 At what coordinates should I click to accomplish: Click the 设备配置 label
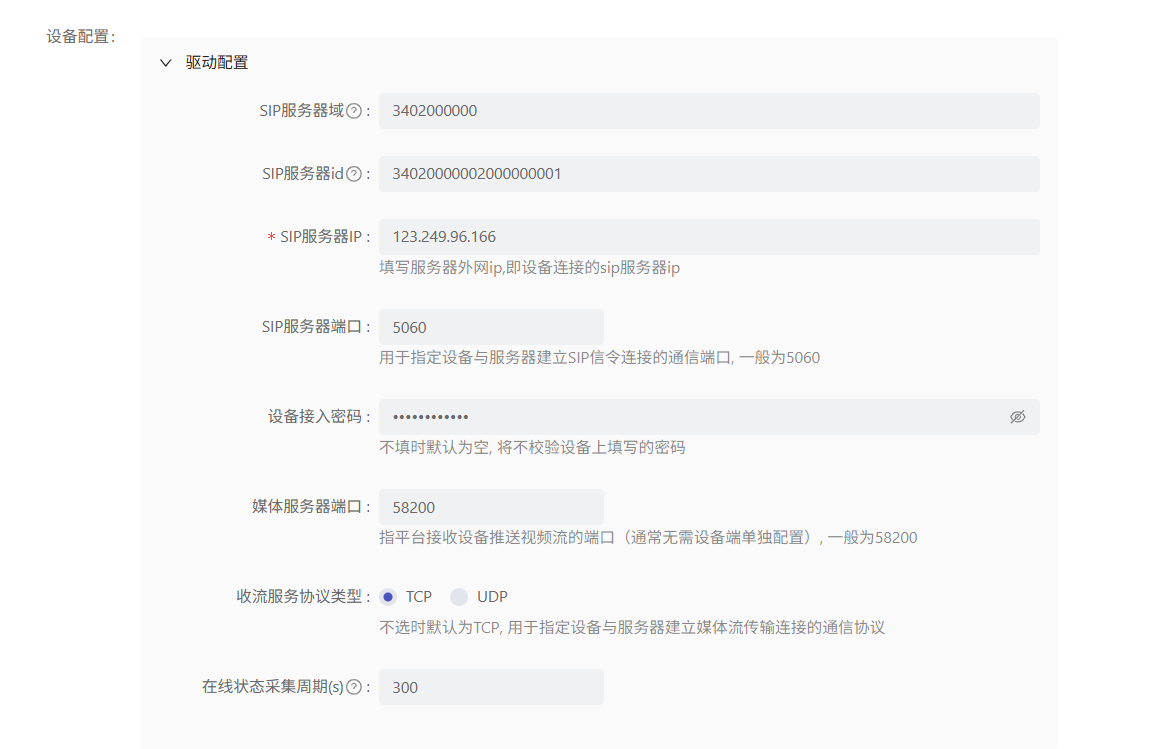click(80, 37)
